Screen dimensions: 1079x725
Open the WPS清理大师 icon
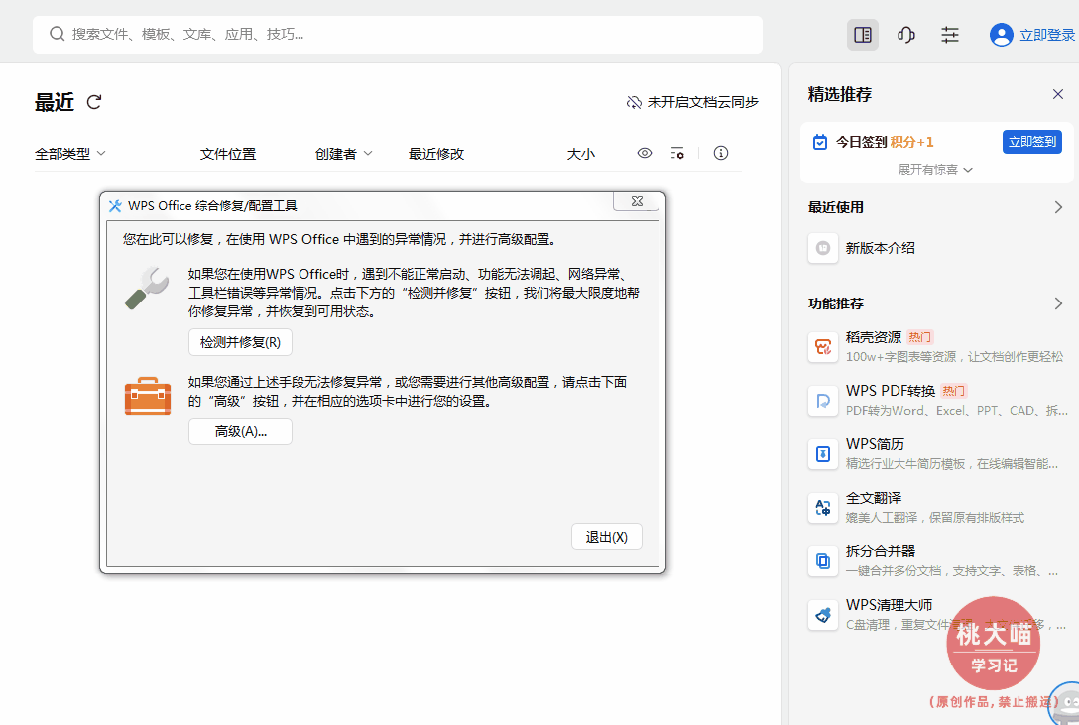[x=823, y=614]
